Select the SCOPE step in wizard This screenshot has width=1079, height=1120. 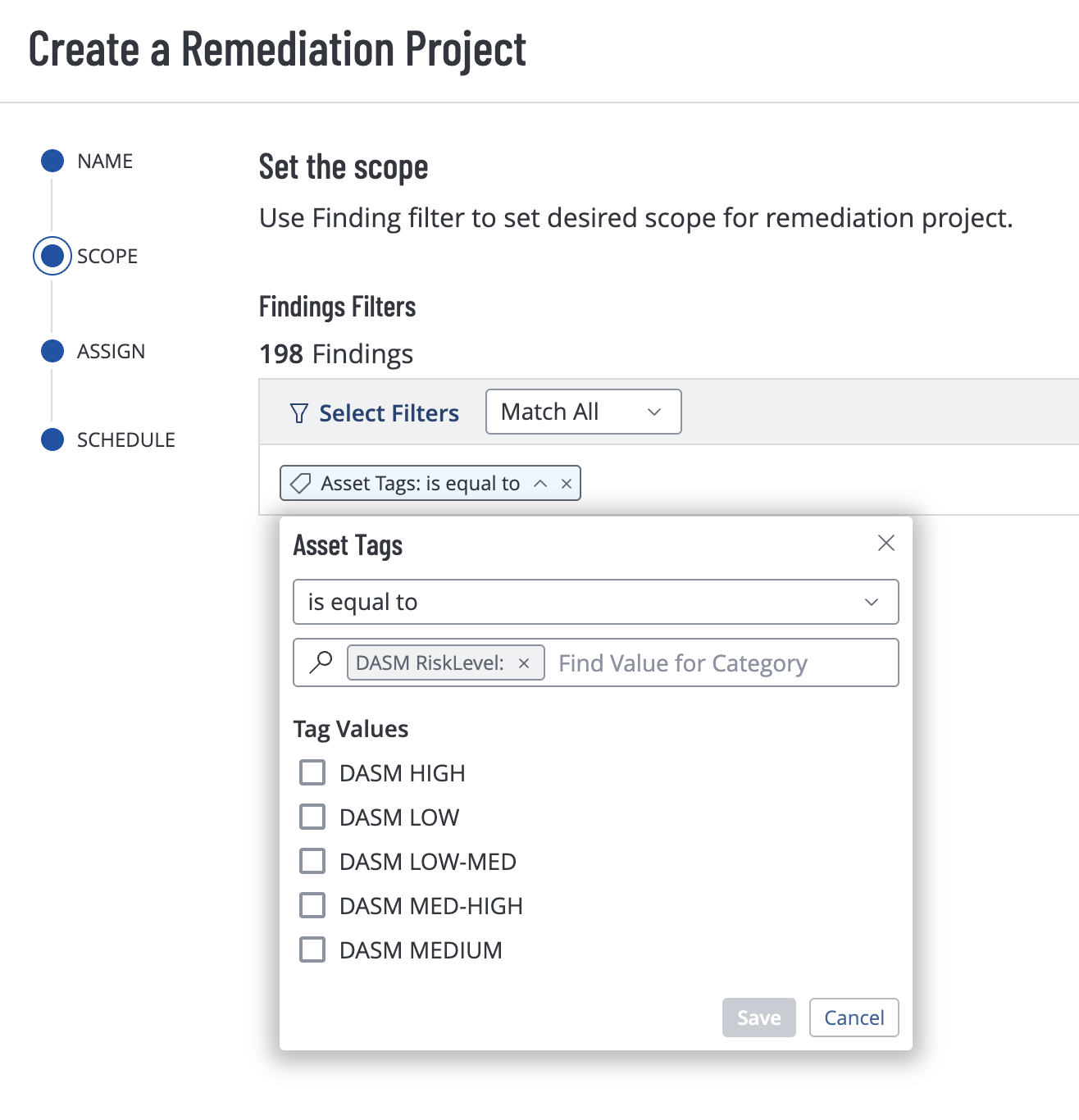pyautogui.click(x=52, y=256)
